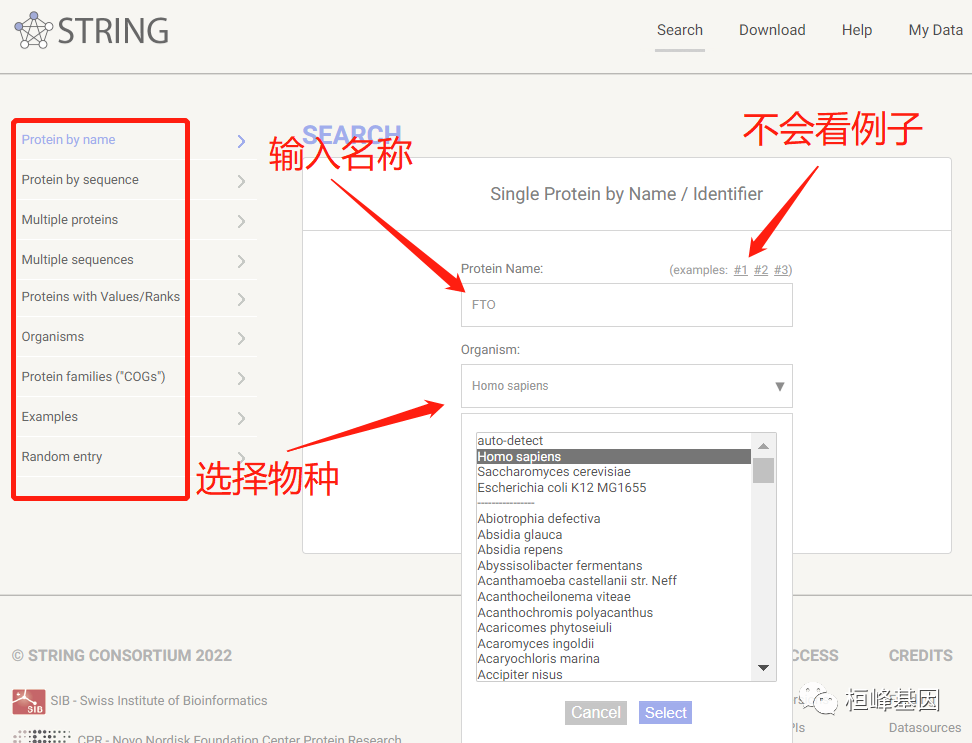Select Saccharomyces cerevisiae in list
The image size is (972, 743).
pyautogui.click(x=614, y=472)
